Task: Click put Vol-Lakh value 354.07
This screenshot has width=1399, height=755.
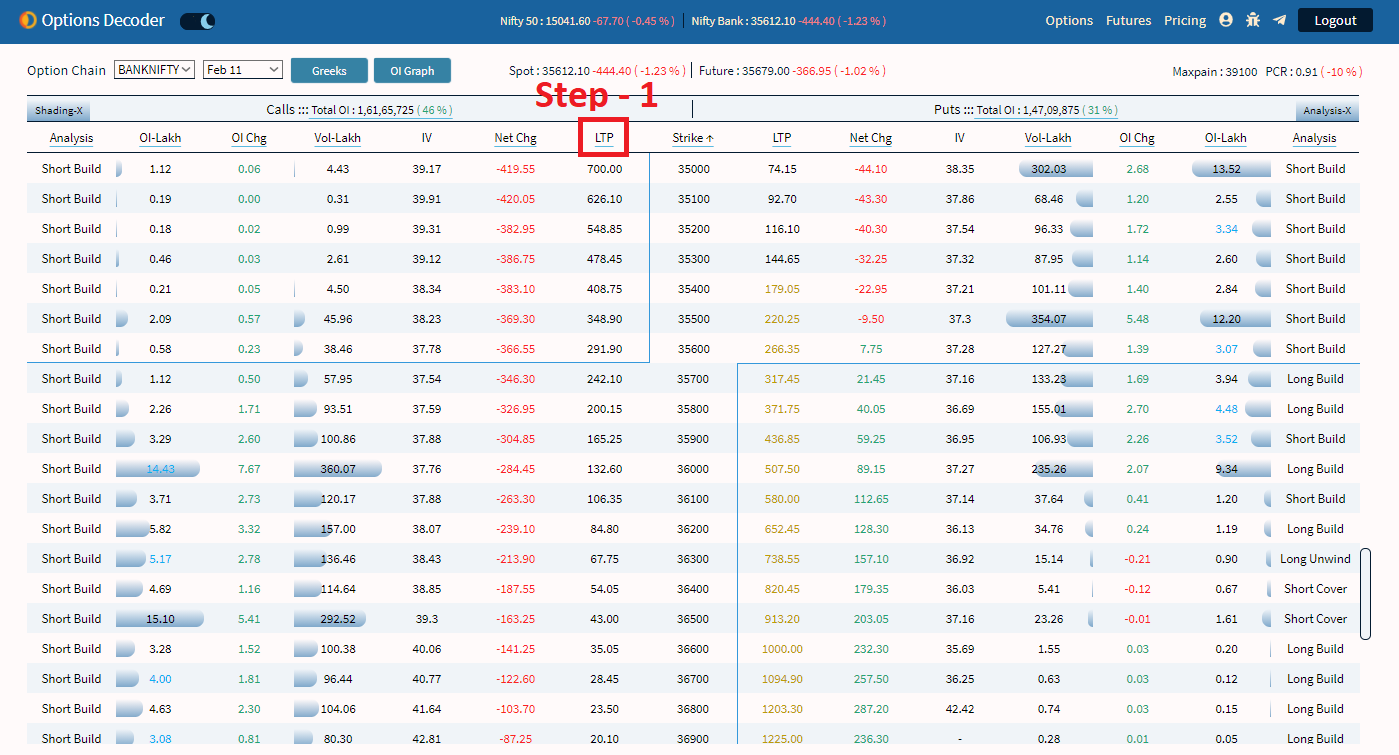Action: point(1048,319)
